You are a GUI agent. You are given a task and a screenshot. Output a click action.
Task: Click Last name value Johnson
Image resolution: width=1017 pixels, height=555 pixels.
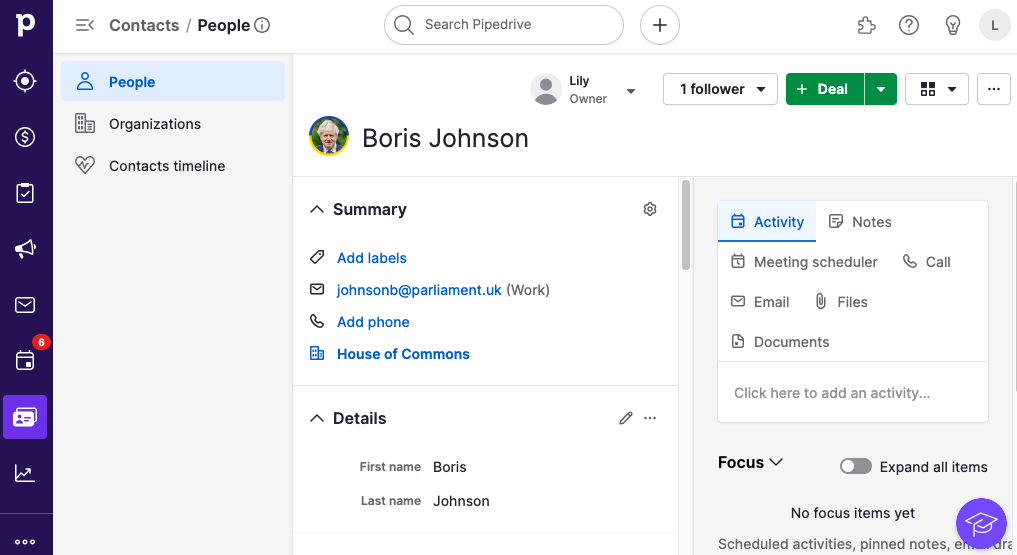click(461, 501)
